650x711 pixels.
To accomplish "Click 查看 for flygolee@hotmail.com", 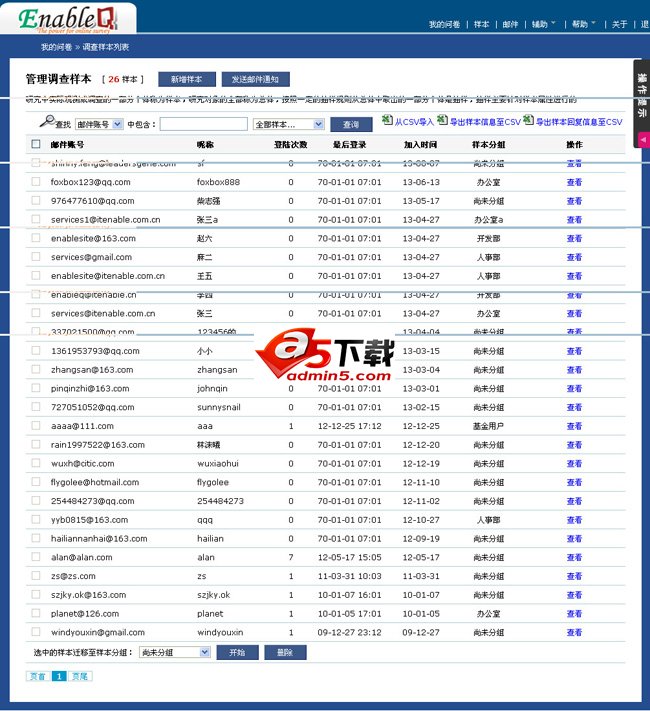I will 574,482.
